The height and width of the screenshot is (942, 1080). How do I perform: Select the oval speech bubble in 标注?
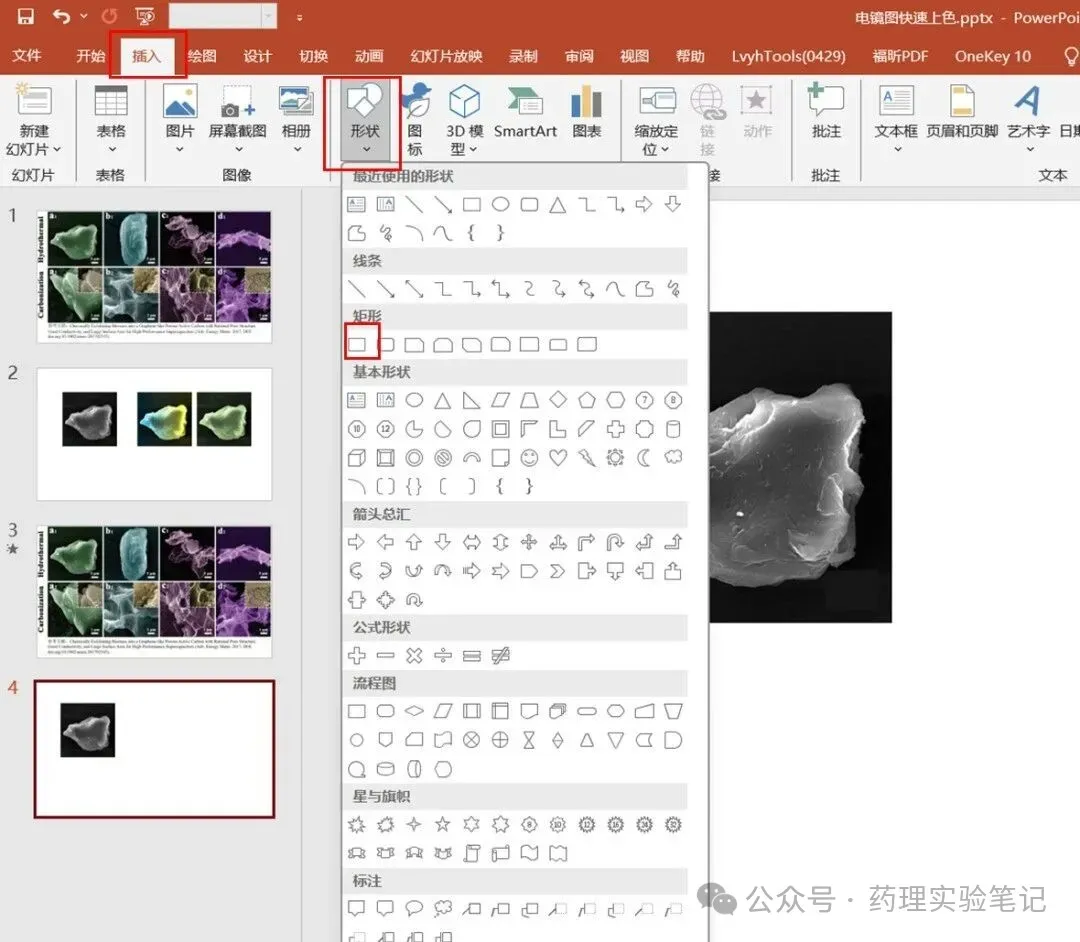(414, 909)
